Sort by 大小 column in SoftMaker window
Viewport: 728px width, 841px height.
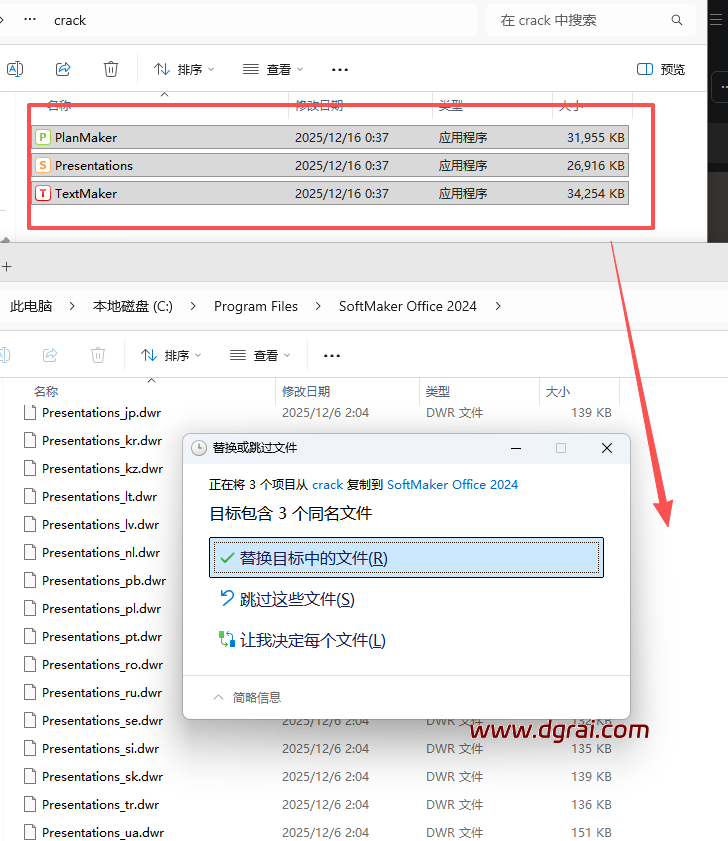click(x=558, y=392)
